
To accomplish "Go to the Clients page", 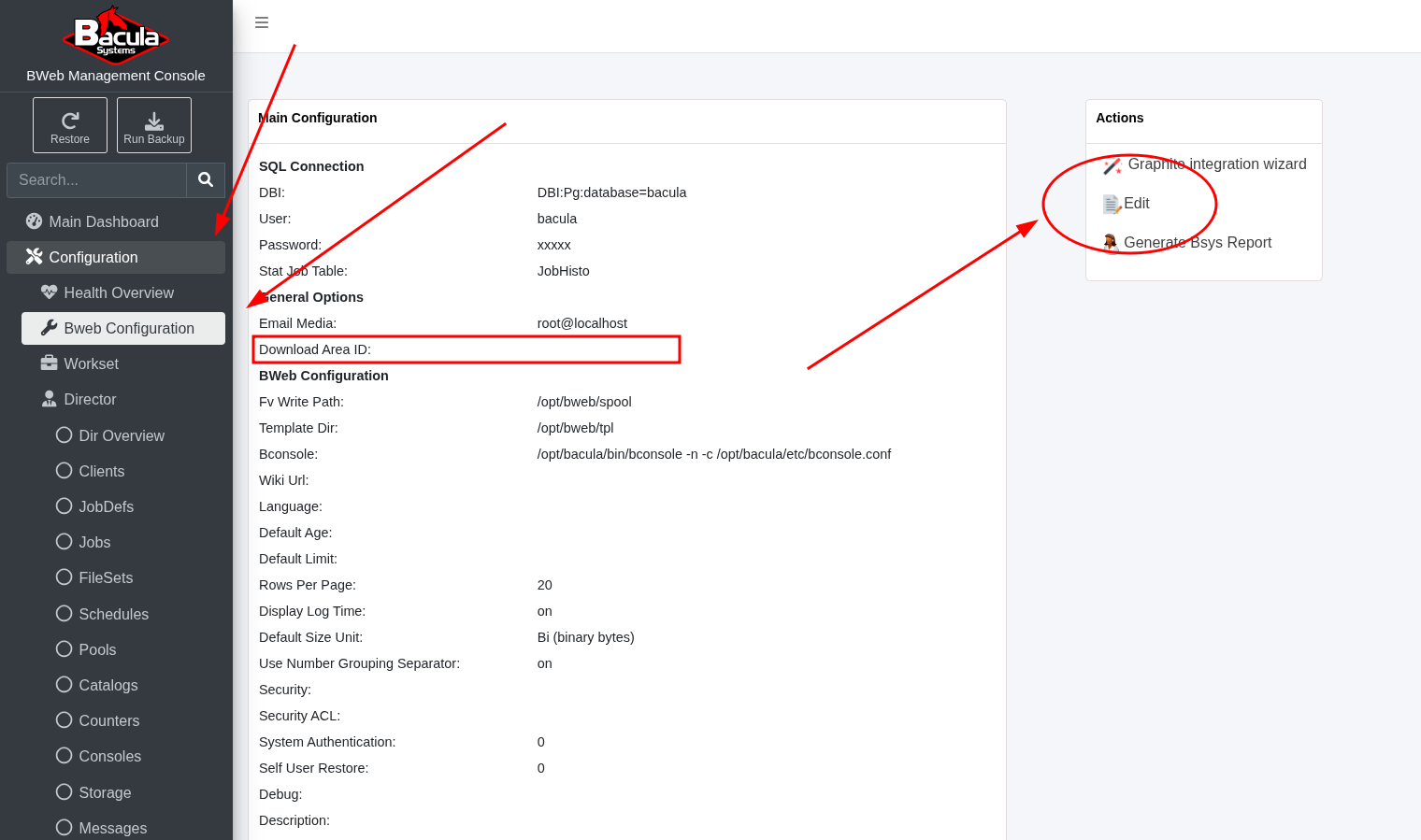I will pyautogui.click(x=101, y=471).
